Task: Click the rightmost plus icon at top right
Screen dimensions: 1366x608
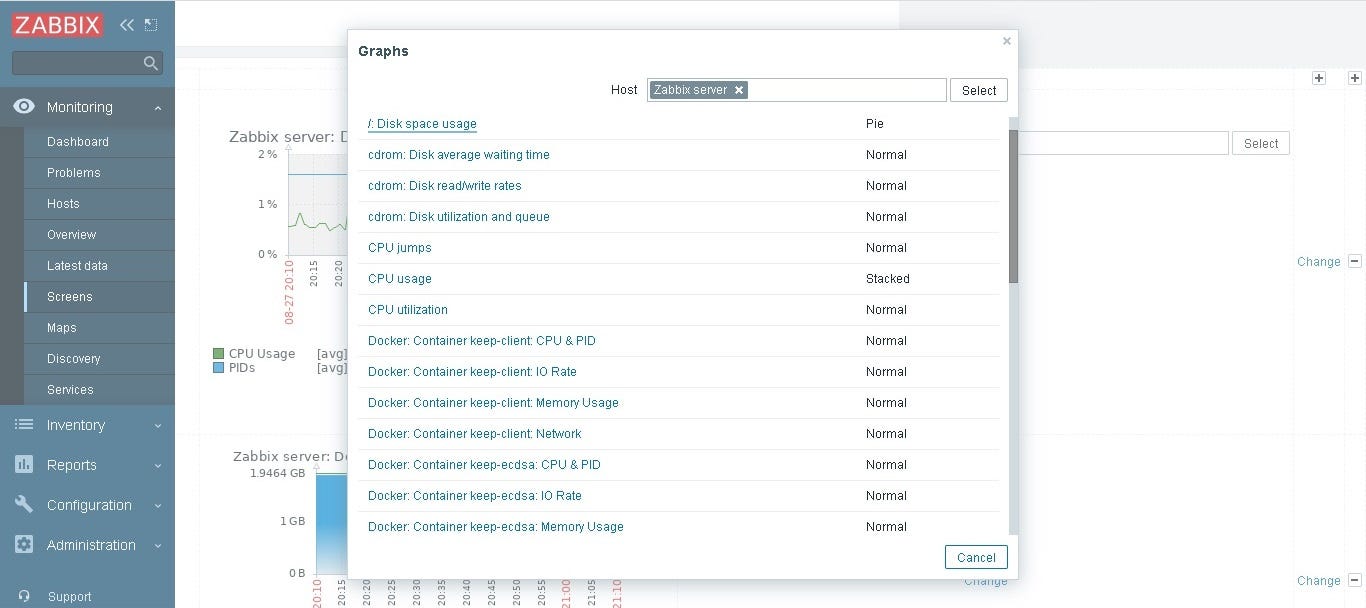Action: (x=1355, y=78)
